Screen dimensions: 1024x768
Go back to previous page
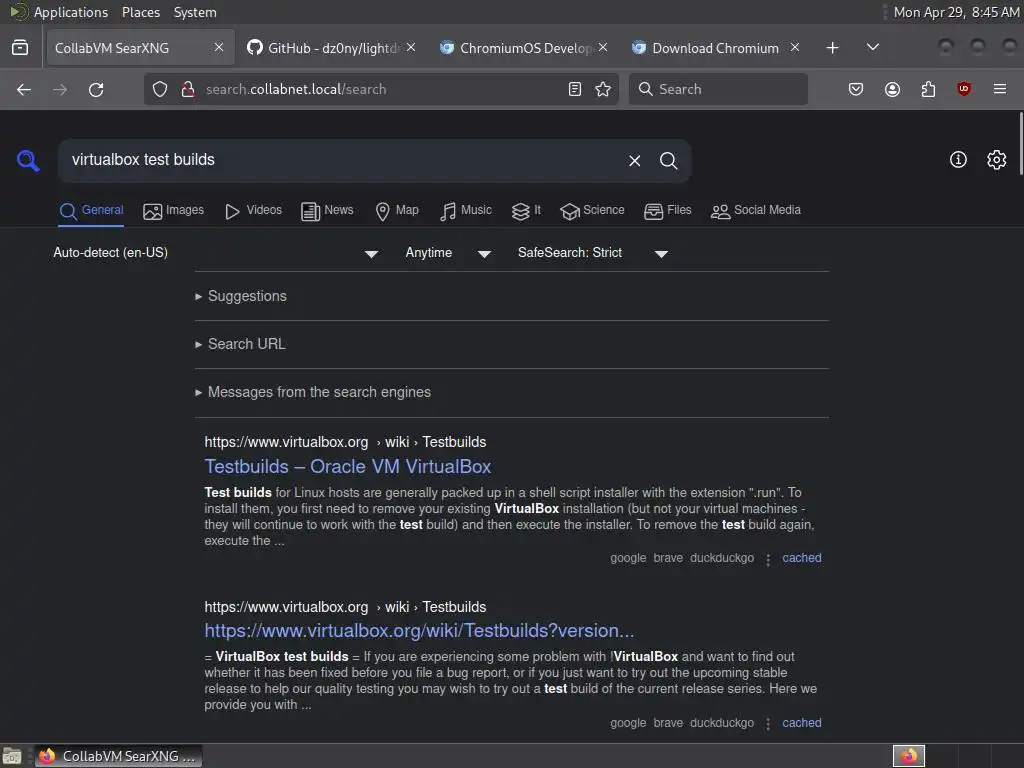point(24,89)
